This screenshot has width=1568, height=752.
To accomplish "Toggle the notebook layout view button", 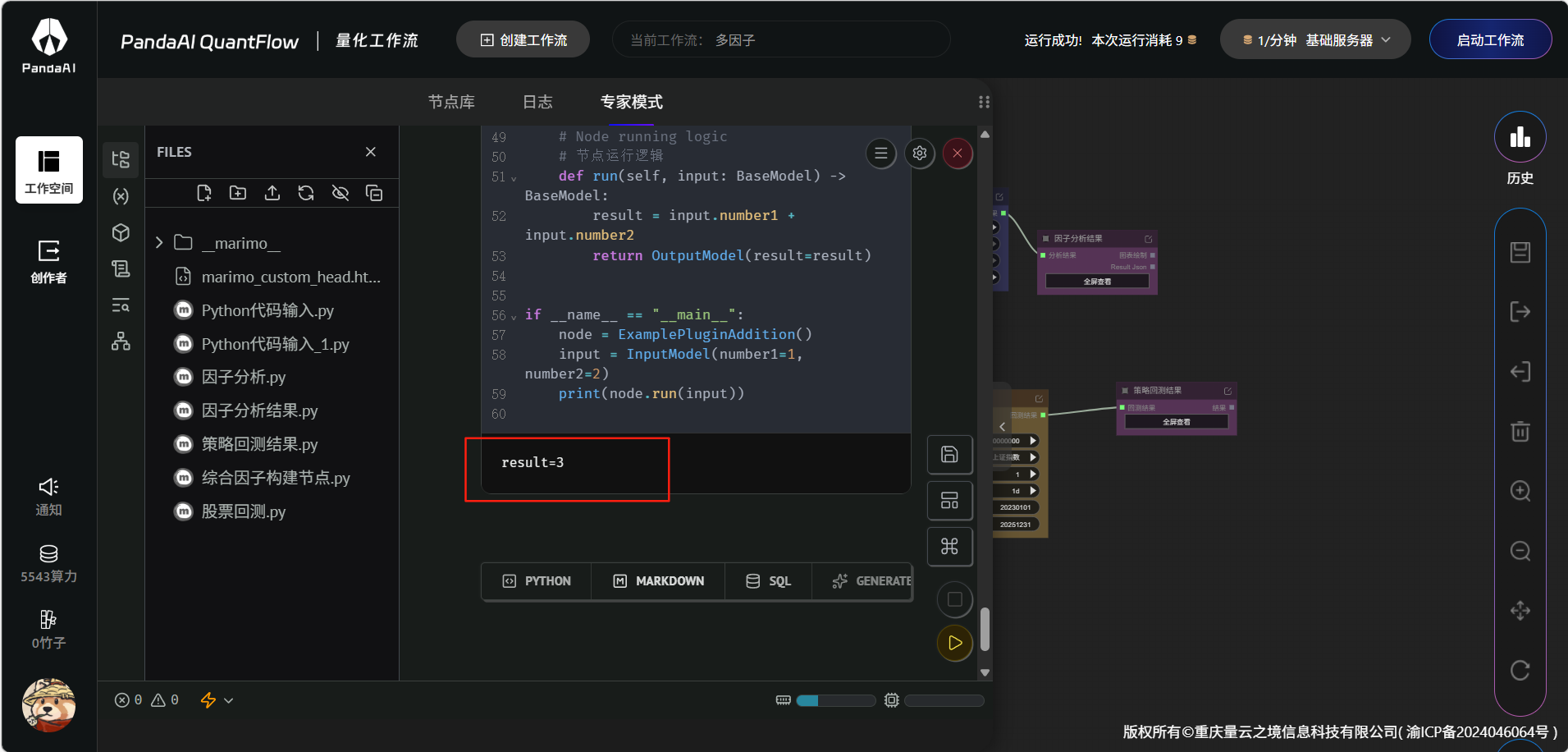I will point(949,501).
